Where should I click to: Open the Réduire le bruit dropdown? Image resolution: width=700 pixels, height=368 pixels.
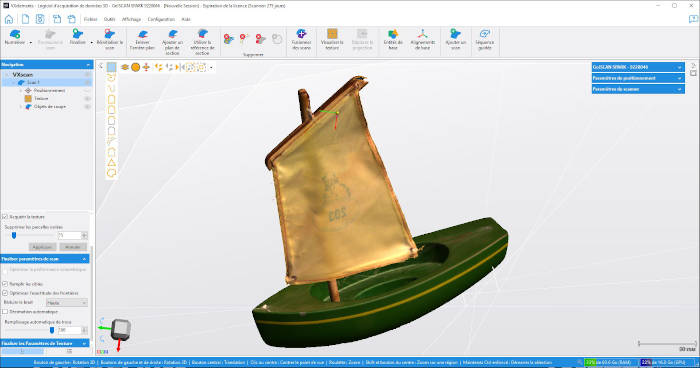click(x=67, y=303)
